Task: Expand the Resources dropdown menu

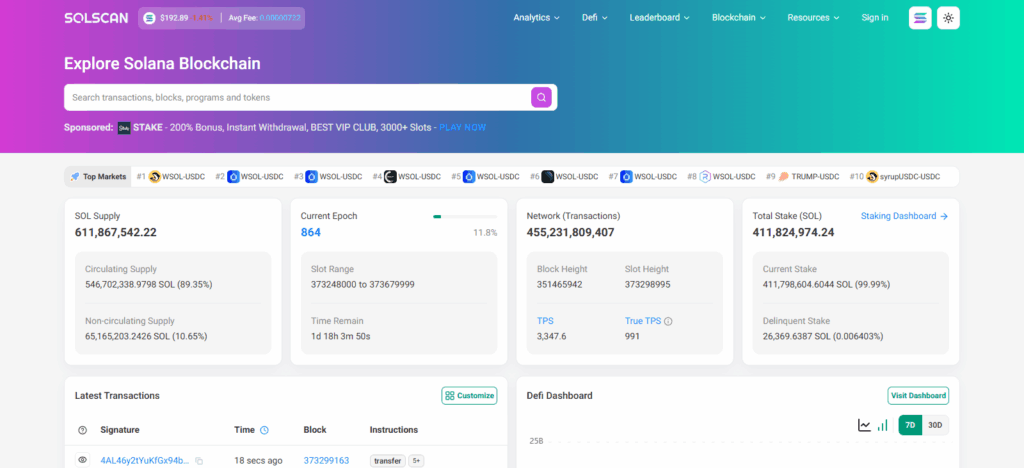Action: tap(814, 18)
